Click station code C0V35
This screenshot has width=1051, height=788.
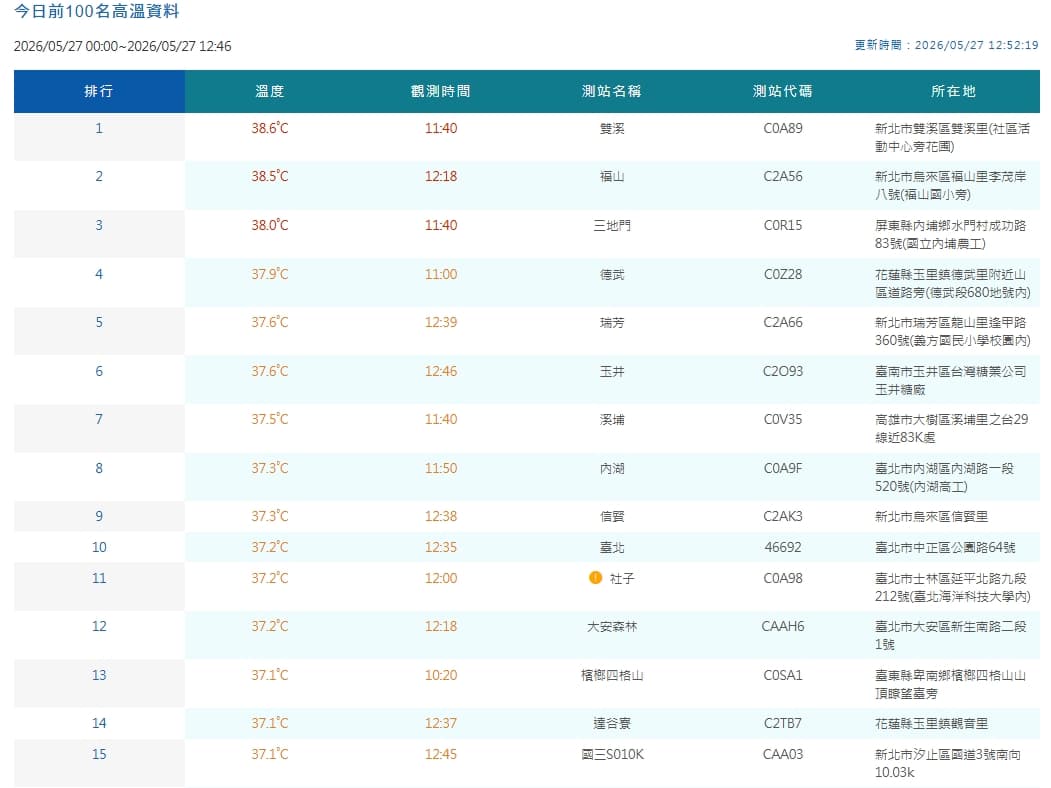[783, 420]
